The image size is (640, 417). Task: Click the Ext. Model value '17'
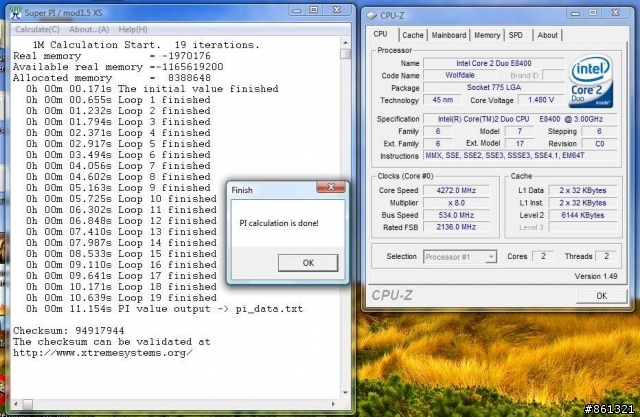[519, 144]
